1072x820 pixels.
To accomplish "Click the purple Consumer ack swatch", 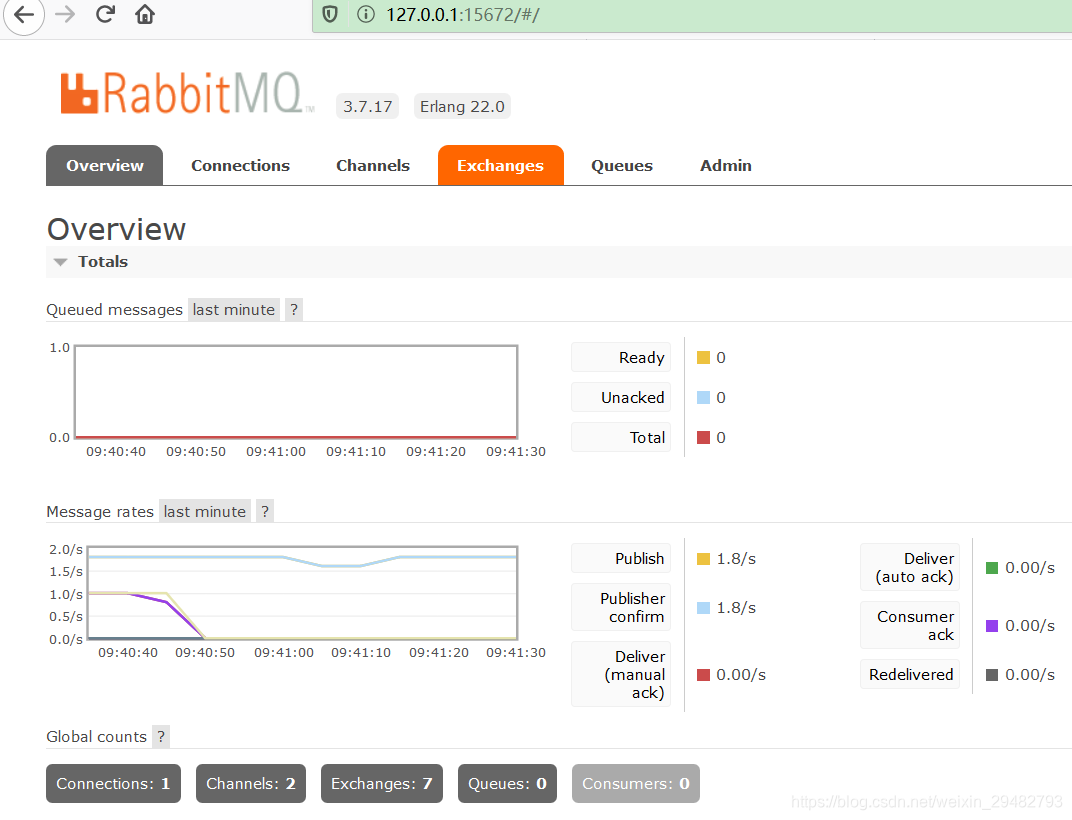I will point(992,626).
